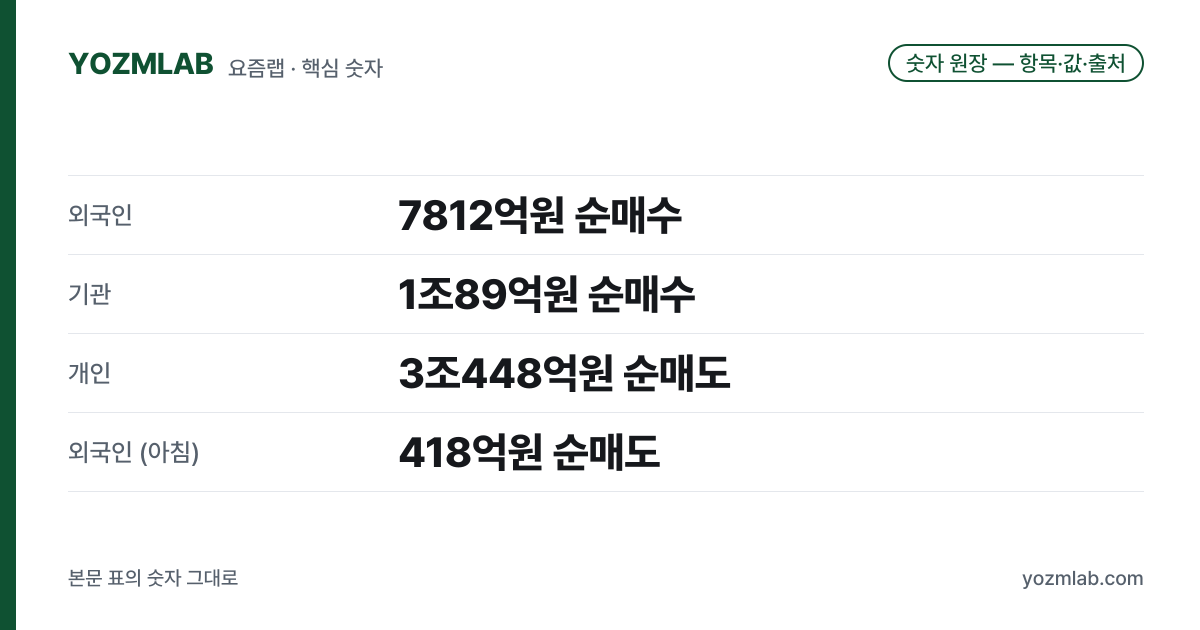Viewport: 1200px width, 630px height.
Task: Click the YOZMLAB logo text
Action: [141, 64]
